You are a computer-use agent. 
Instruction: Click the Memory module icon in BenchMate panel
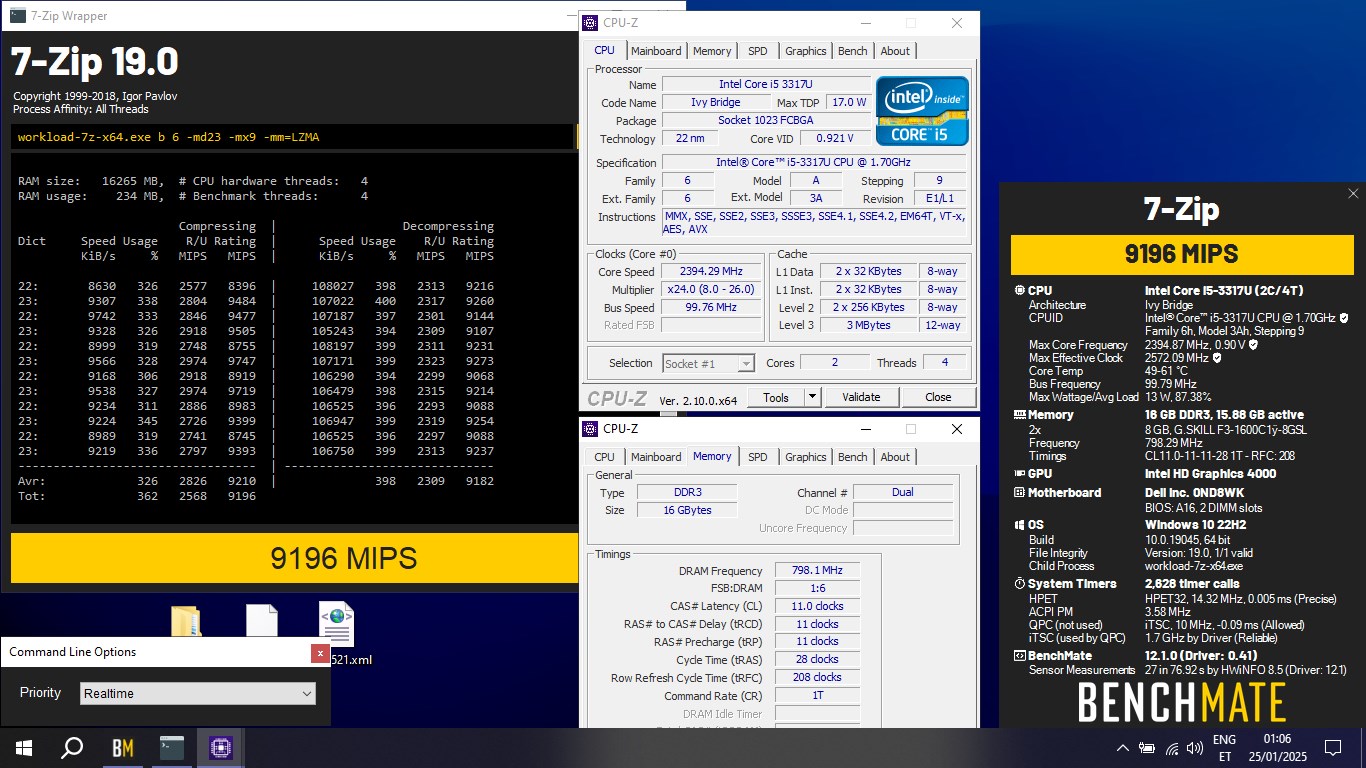1019,415
